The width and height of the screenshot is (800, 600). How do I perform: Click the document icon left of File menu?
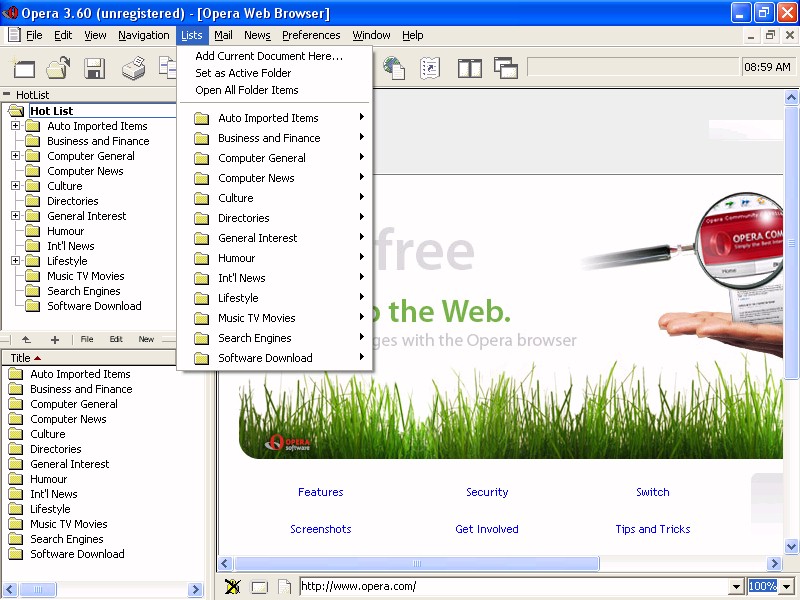pos(14,35)
